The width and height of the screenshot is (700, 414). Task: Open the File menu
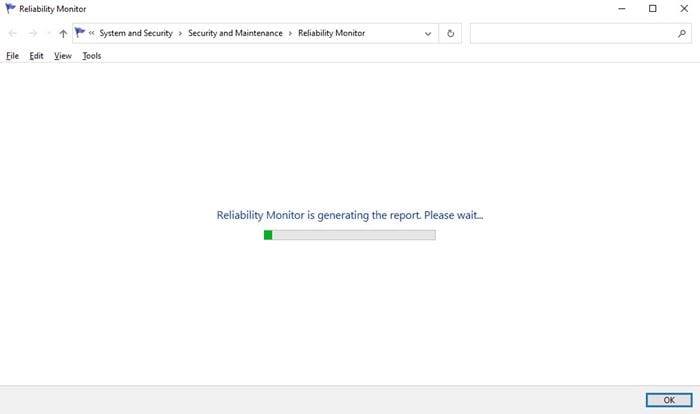(x=12, y=56)
